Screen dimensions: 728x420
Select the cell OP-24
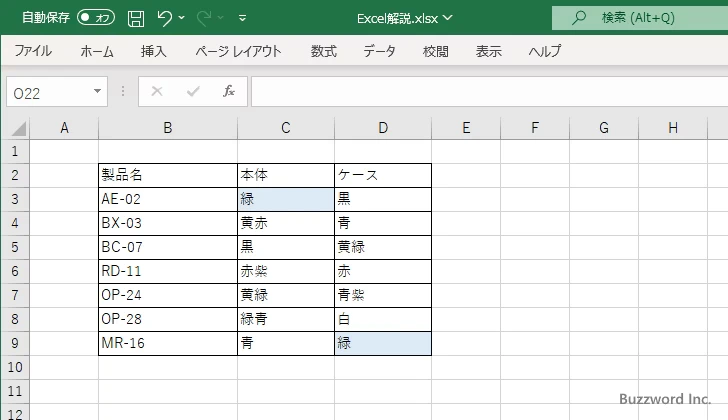(168, 296)
